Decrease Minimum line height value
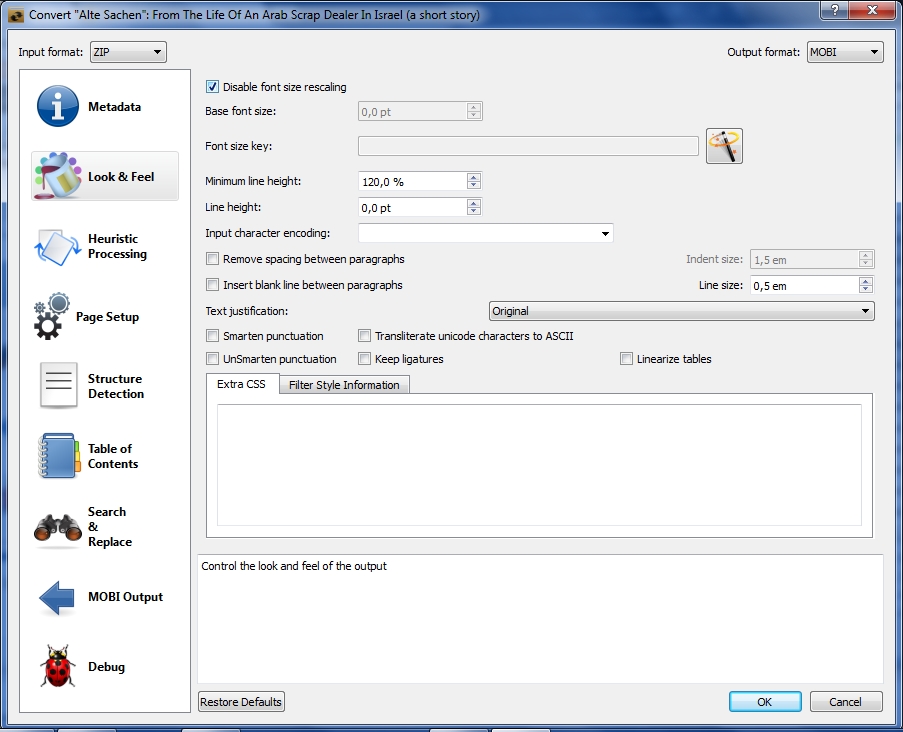This screenshot has height=732, width=903. 473,185
